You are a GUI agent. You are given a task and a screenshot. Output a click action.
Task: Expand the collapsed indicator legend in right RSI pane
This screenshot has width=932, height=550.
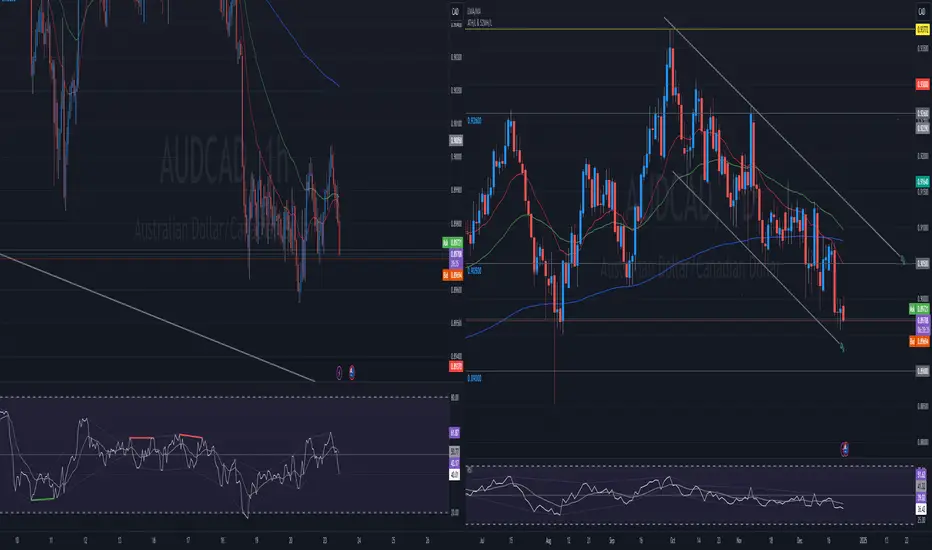[x=470, y=470]
